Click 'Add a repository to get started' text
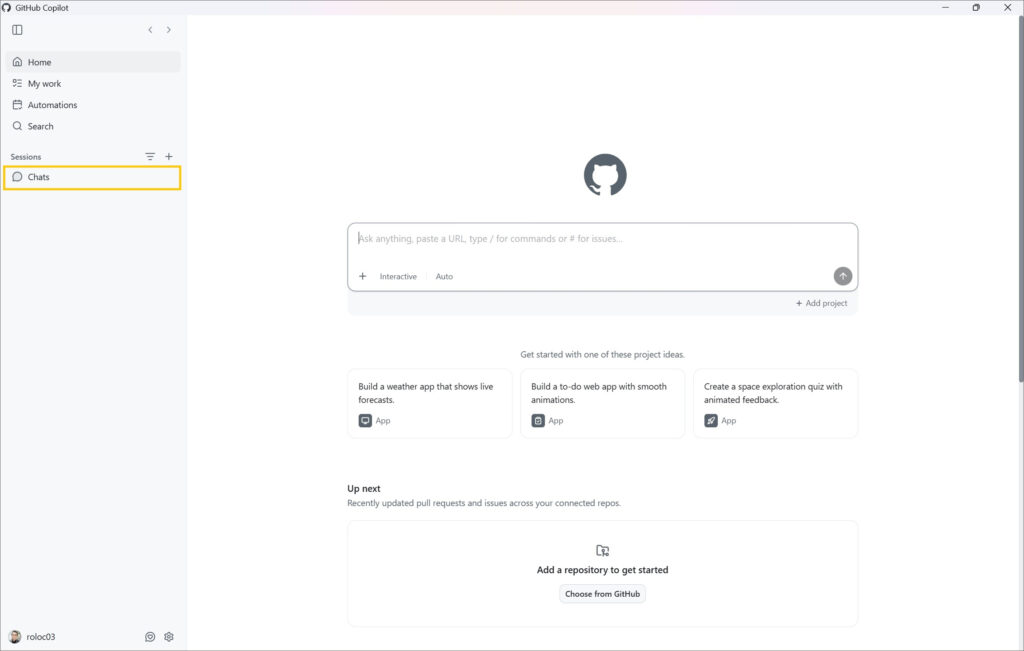This screenshot has height=651, width=1024. tap(602, 570)
